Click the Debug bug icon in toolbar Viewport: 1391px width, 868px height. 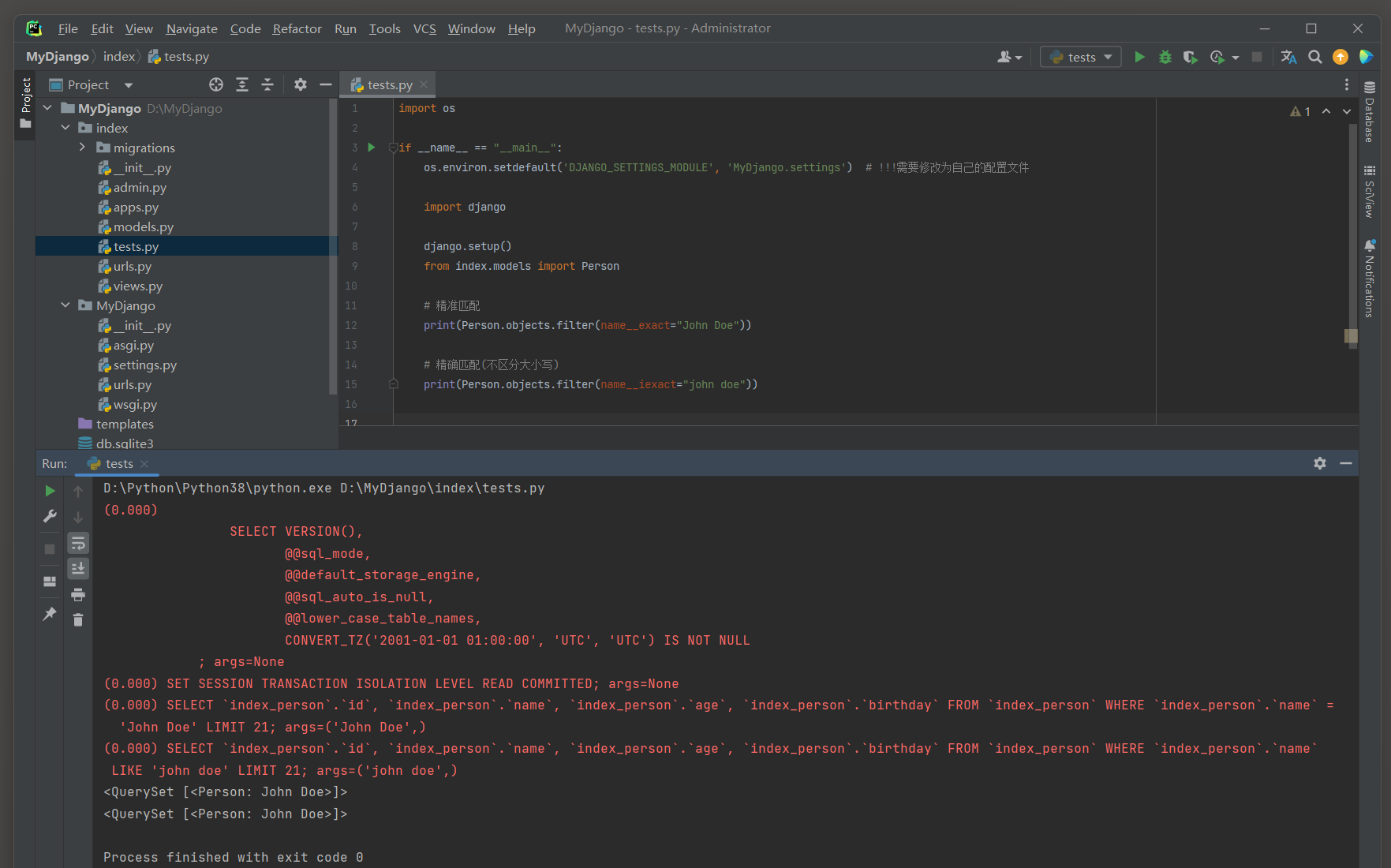(x=1165, y=57)
